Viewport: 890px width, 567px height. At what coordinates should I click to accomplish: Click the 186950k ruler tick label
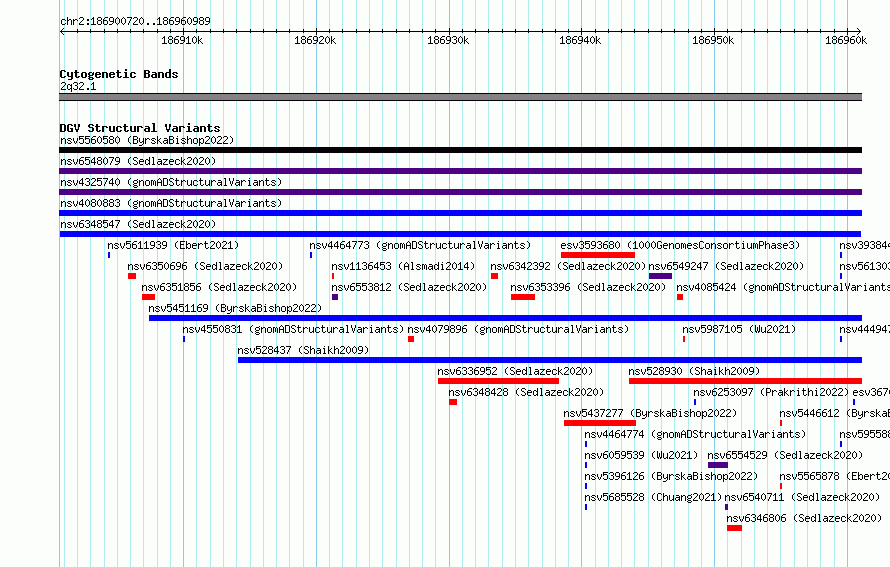(x=713, y=40)
